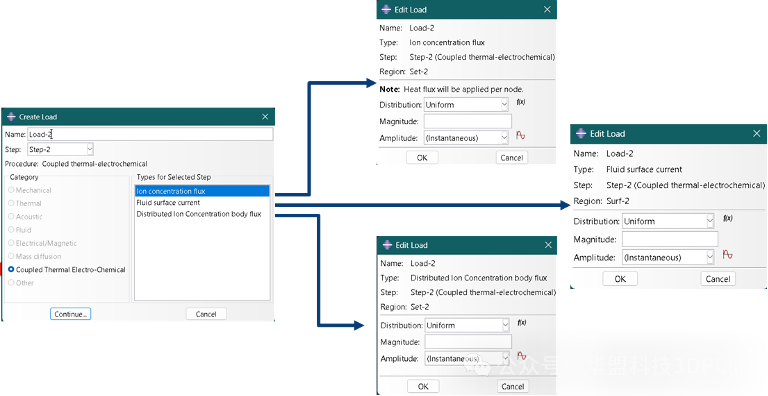
Task: Close the Distributed body flux Edit Load dialog
Action: 548,245
